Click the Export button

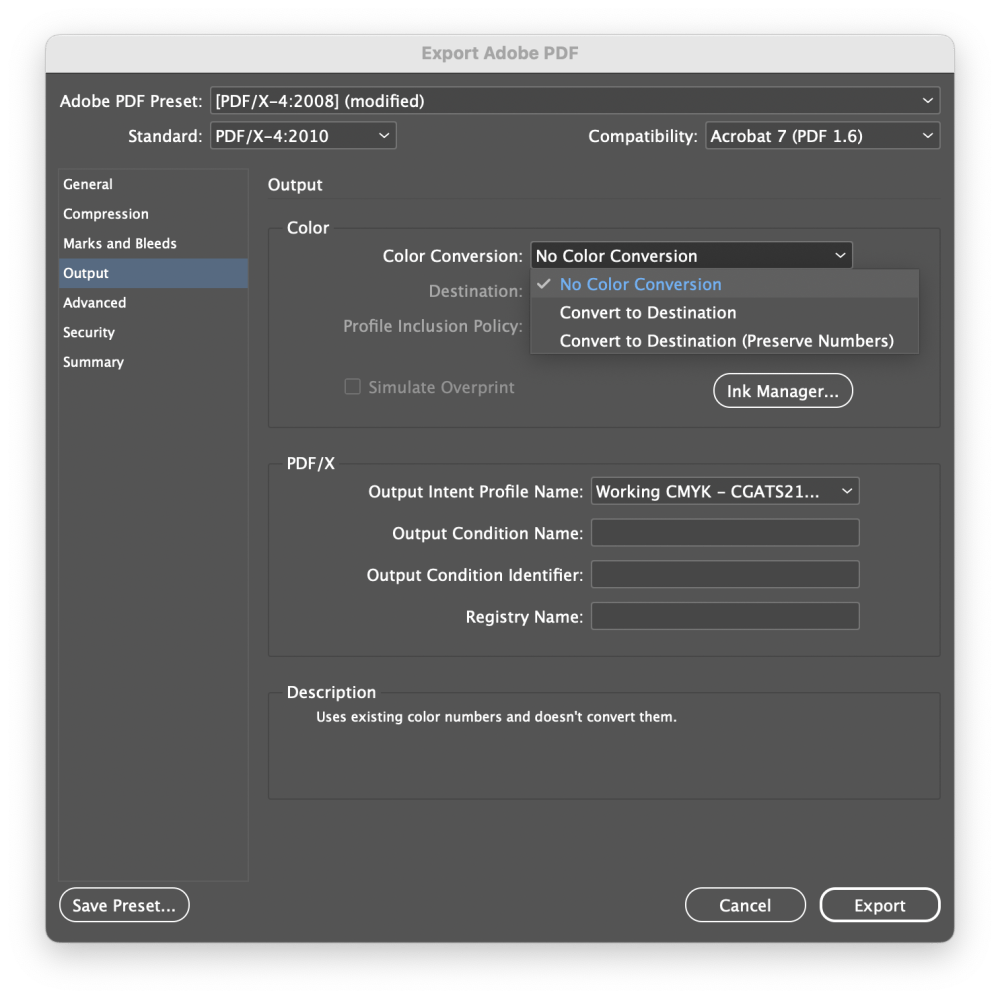point(879,905)
